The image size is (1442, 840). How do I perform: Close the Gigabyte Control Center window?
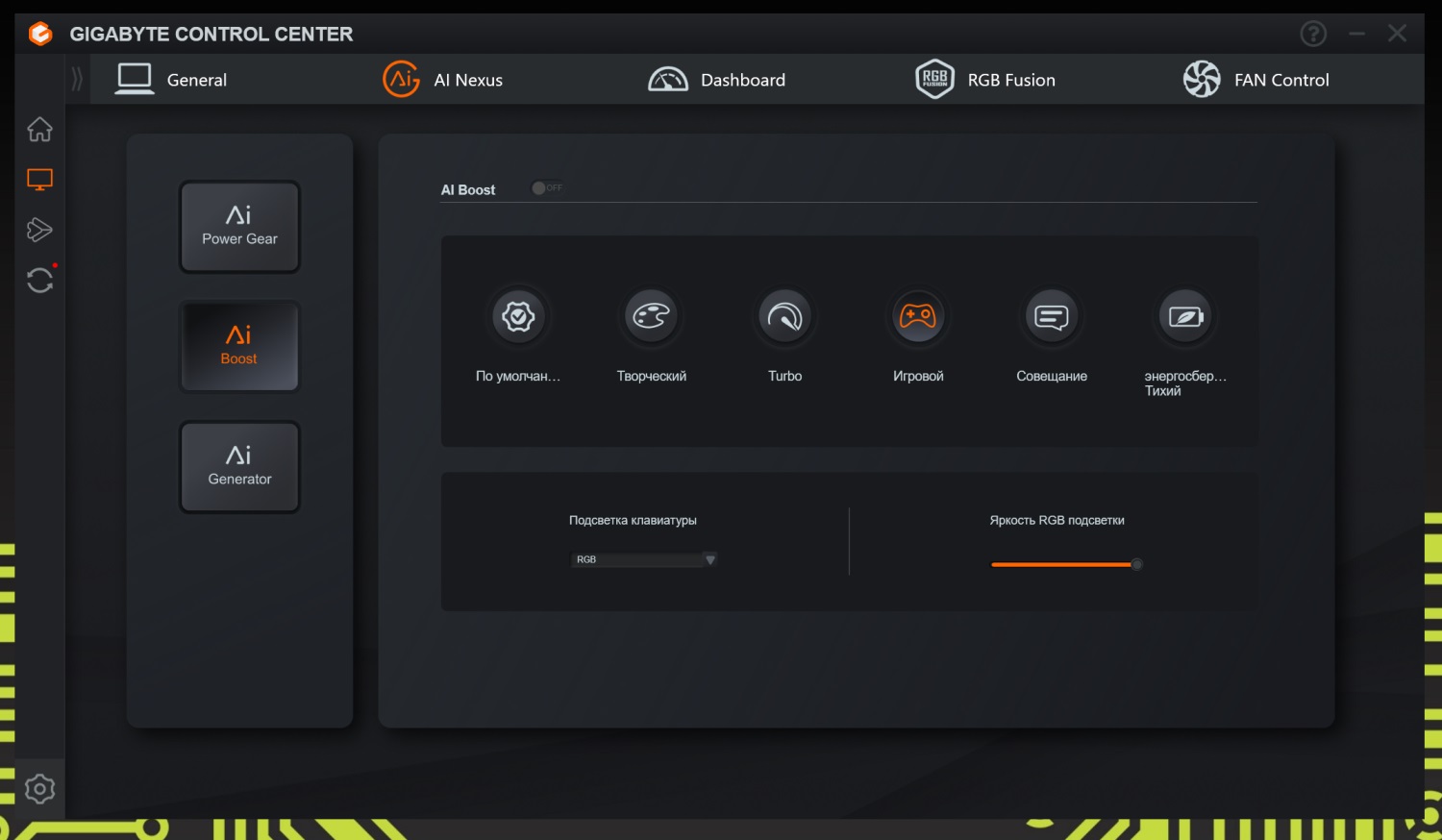pyautogui.click(x=1398, y=34)
